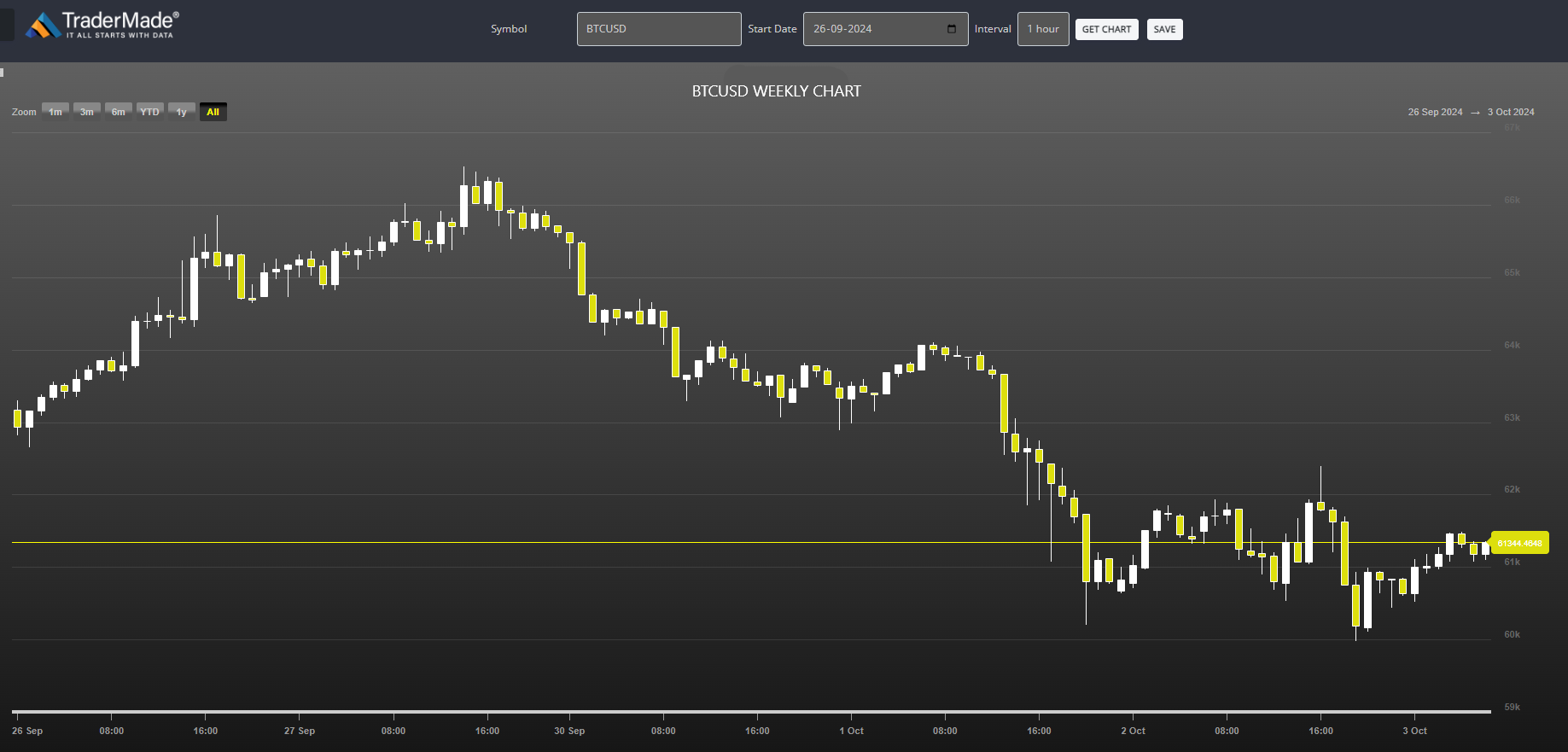The width and height of the screenshot is (1568, 752).
Task: Click the 59k price axis label
Action: click(x=1513, y=707)
